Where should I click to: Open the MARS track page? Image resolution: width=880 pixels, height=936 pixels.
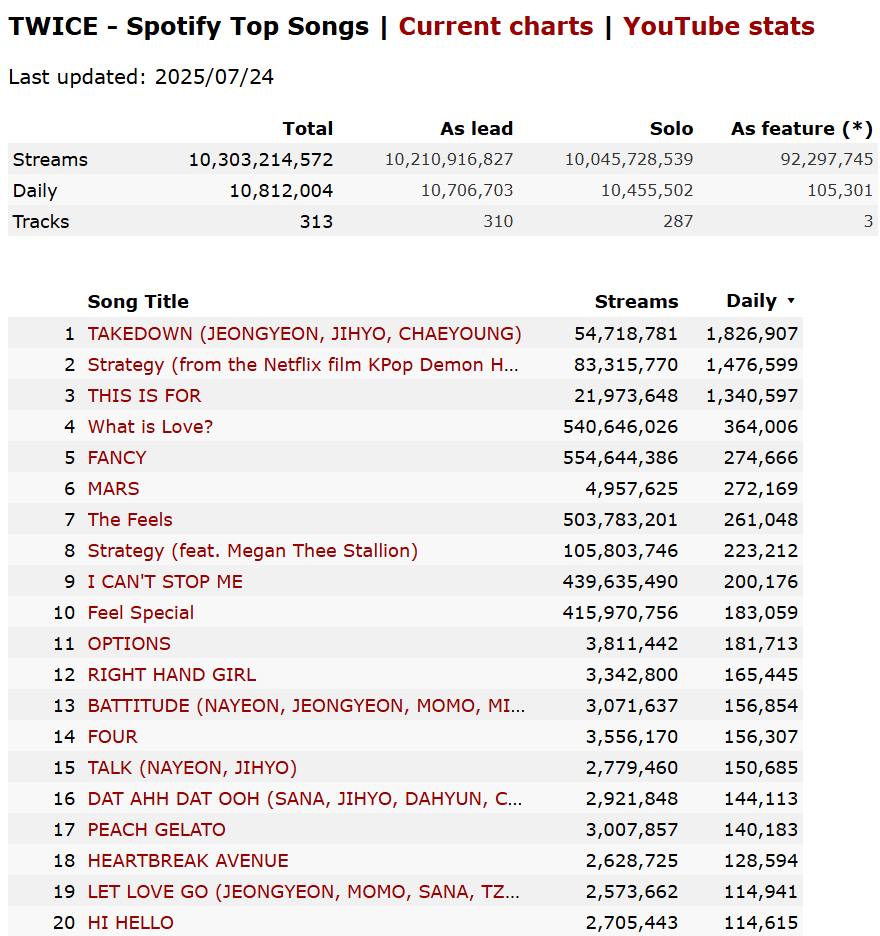[x=113, y=489]
